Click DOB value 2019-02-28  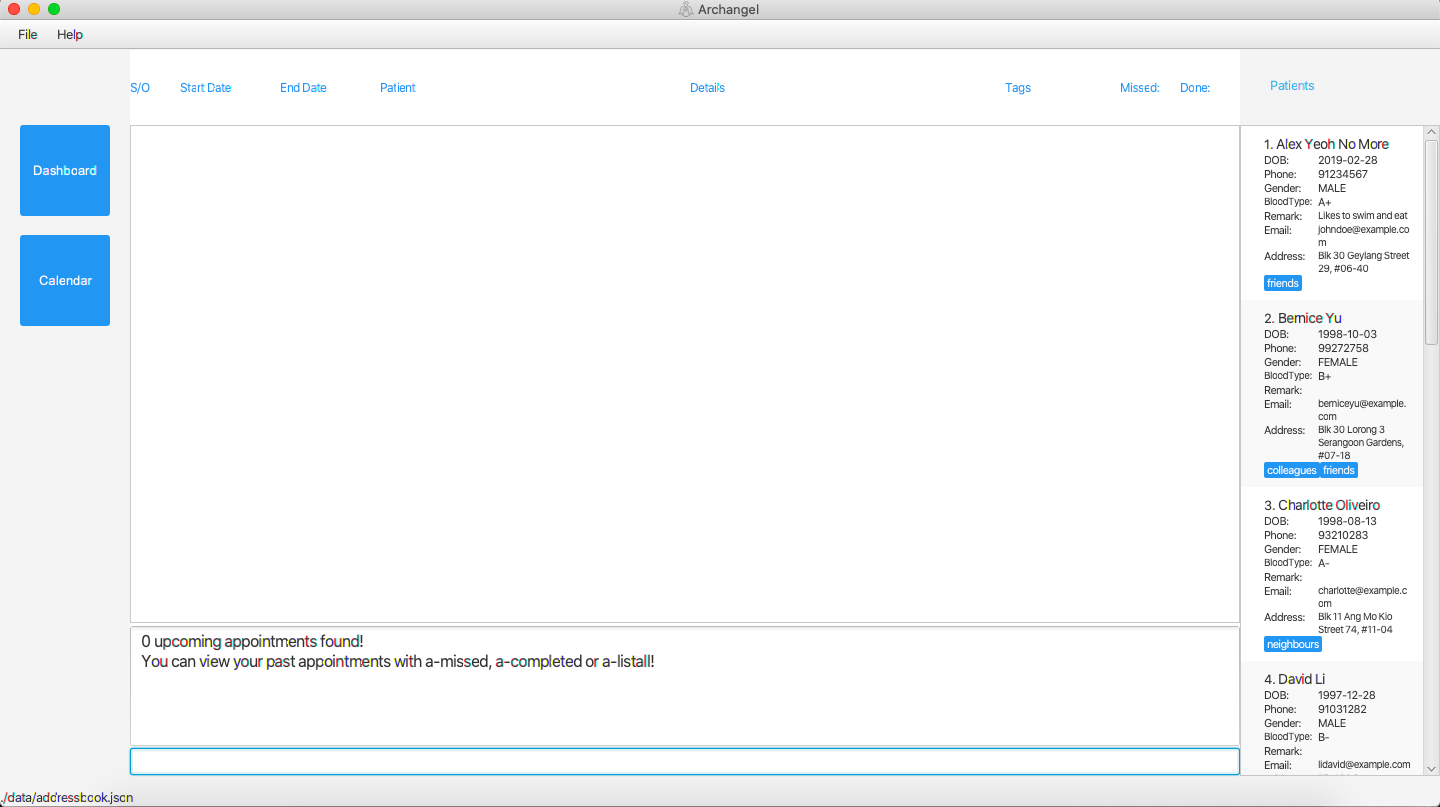pos(1347,160)
